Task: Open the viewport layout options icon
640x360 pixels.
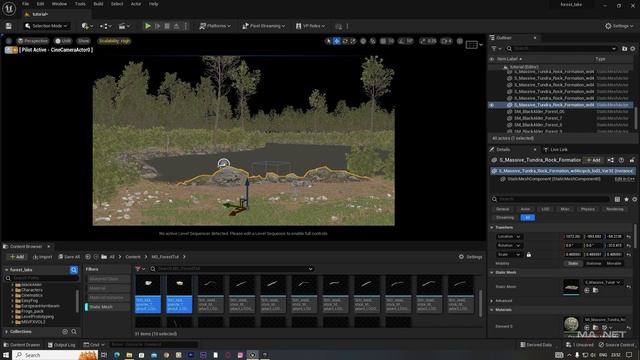Action: click(x=473, y=44)
